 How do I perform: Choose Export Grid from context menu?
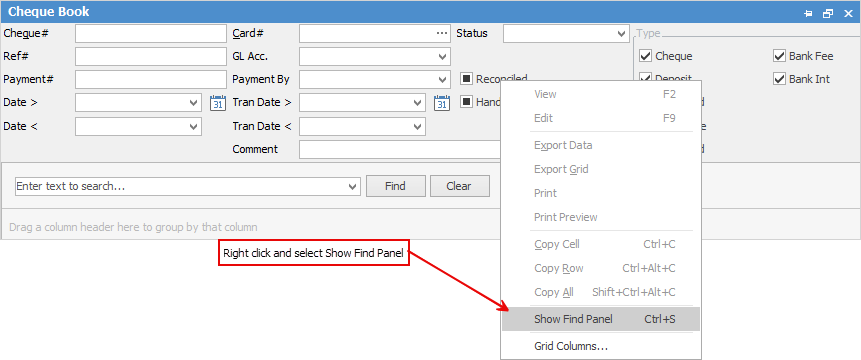(601, 169)
